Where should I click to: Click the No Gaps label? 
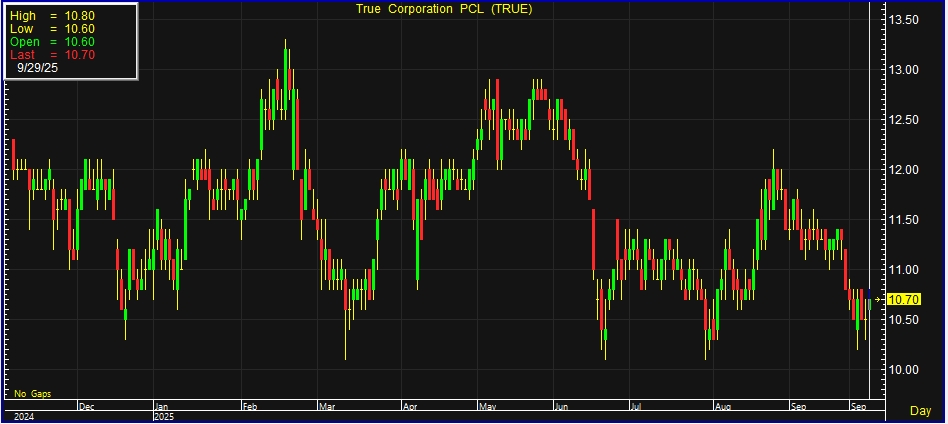(33, 394)
